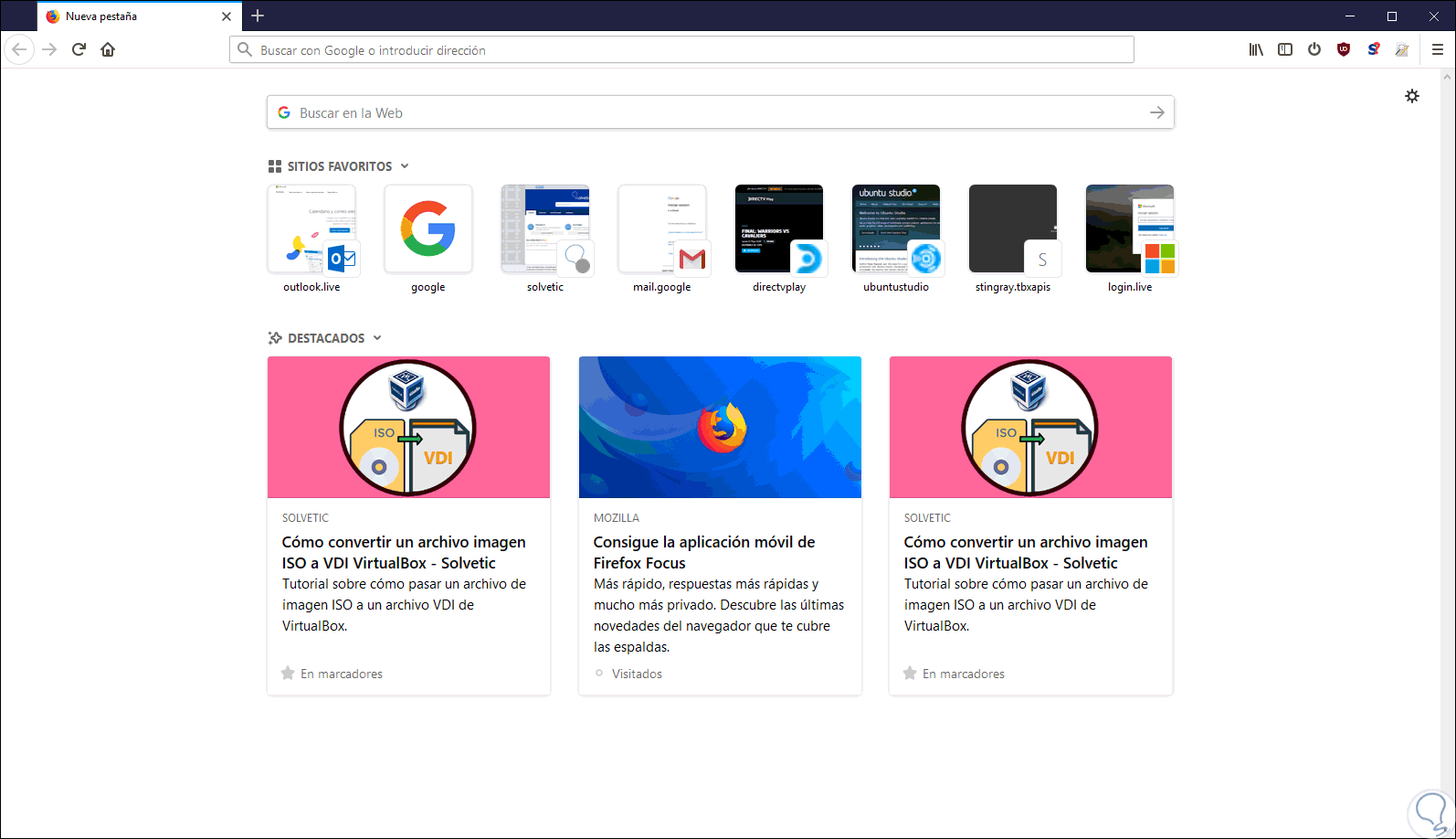Click the extension icon beside the menu button
The width and height of the screenshot is (1456, 839).
pos(1402,49)
